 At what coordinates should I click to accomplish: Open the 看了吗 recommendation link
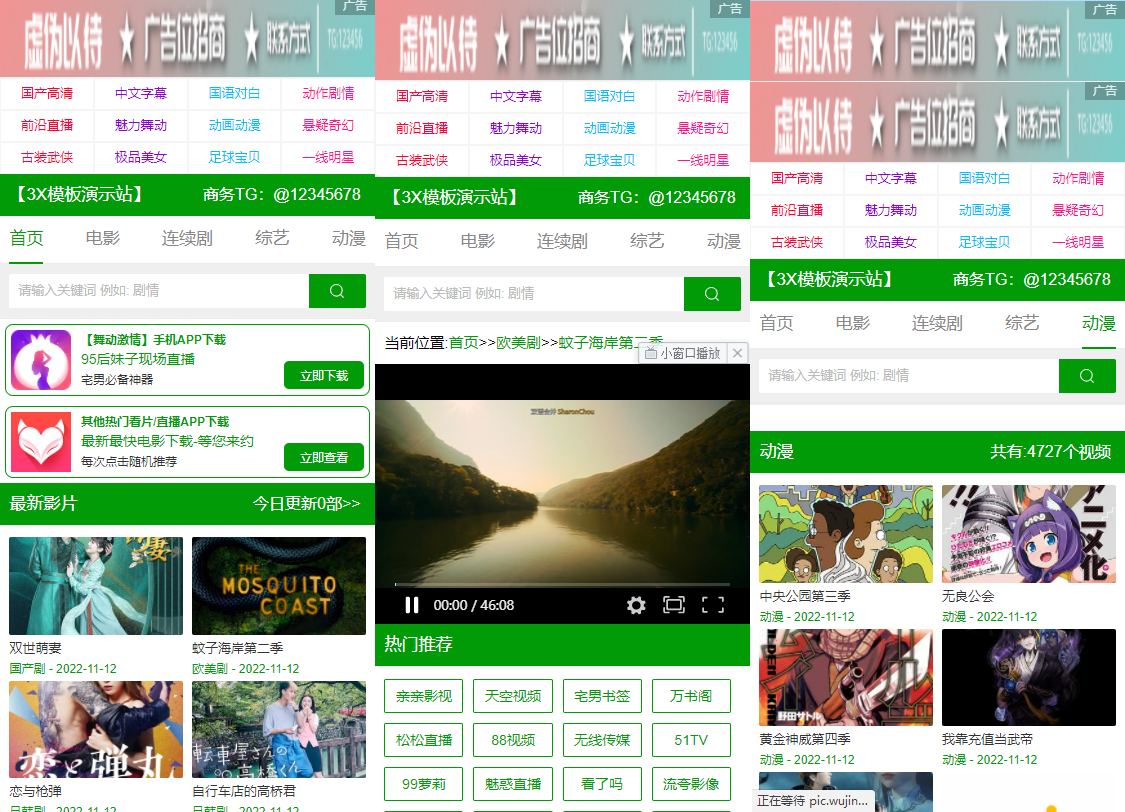pos(602,784)
